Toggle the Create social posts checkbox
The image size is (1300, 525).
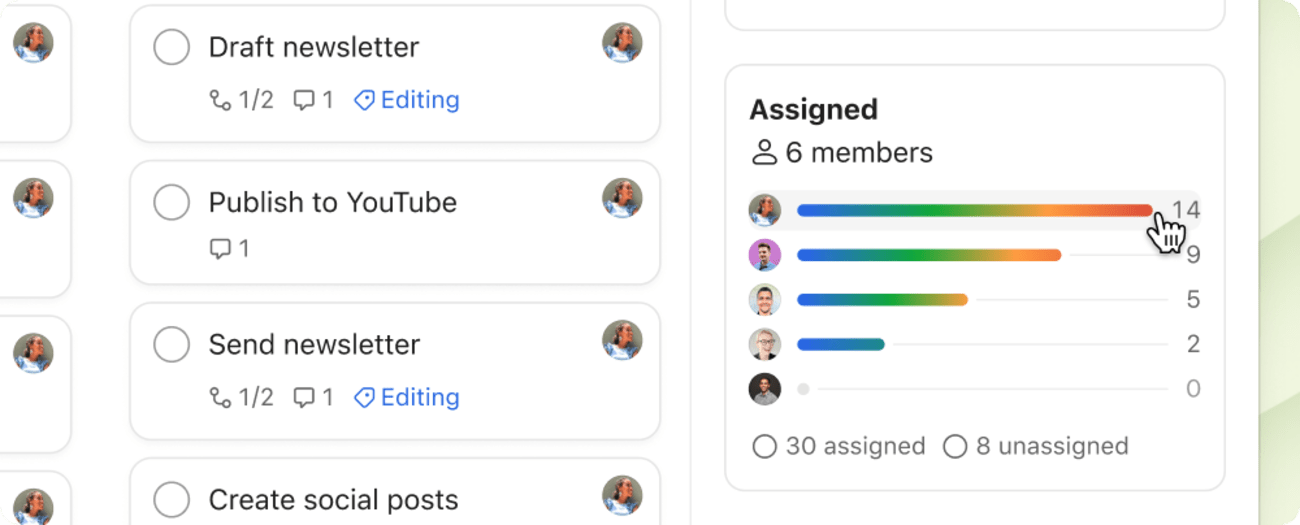coord(172,499)
